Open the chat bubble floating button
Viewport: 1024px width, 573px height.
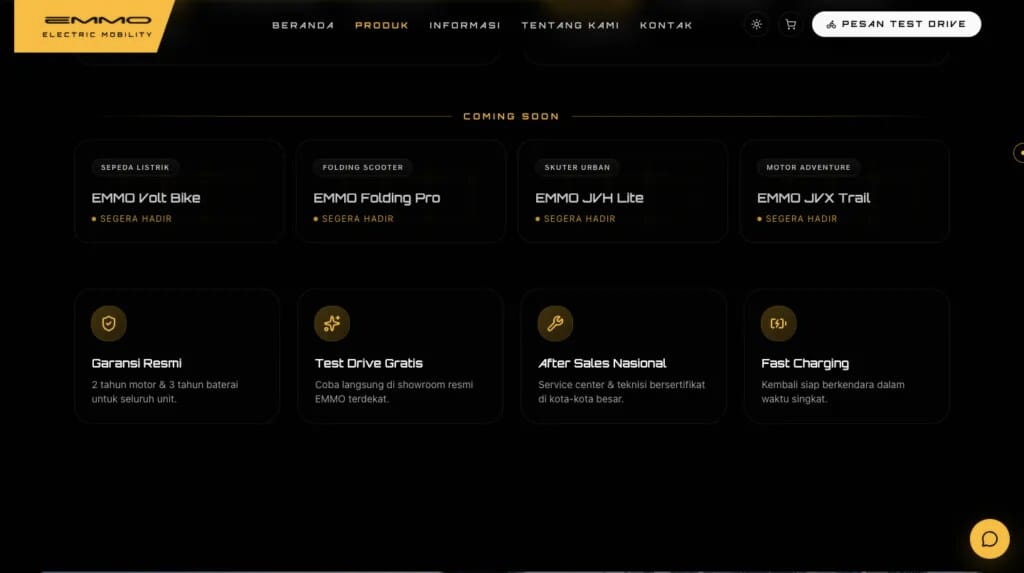pos(989,539)
